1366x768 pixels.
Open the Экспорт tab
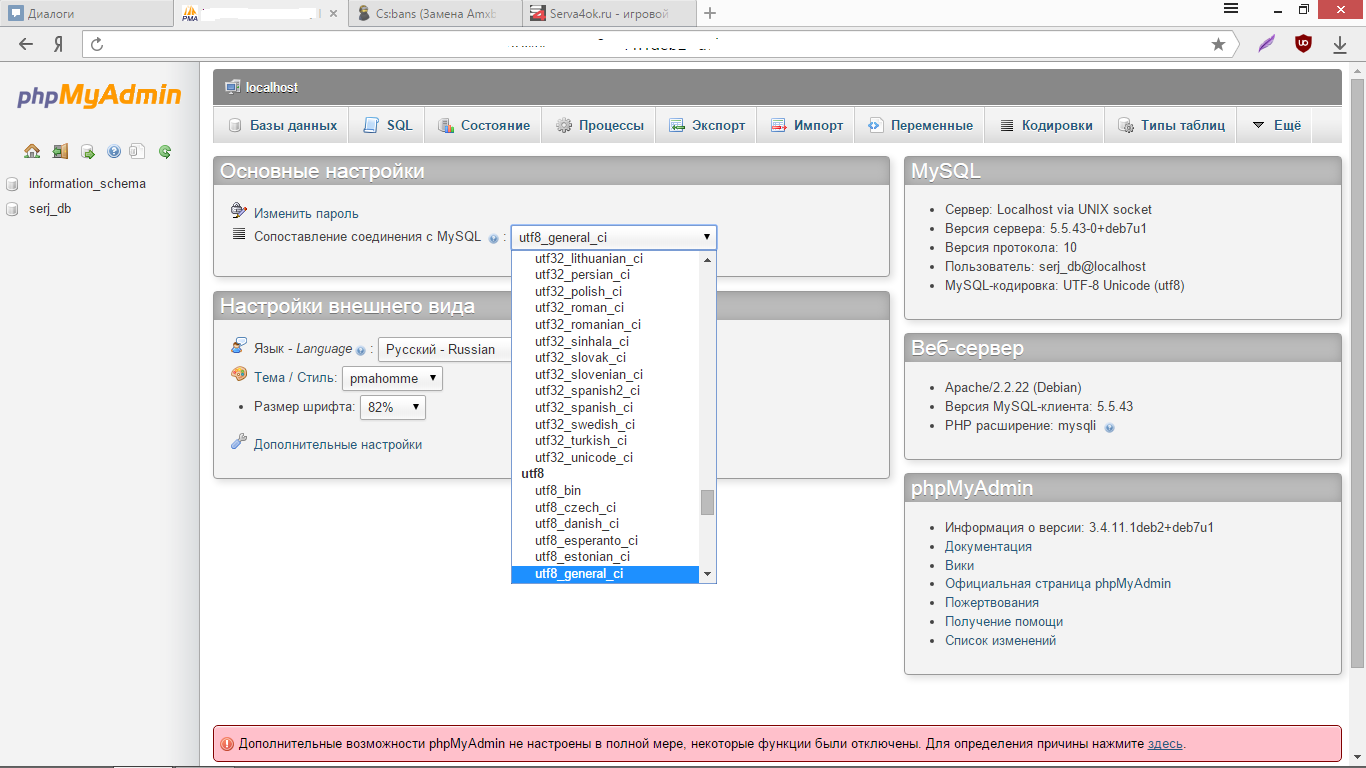tap(707, 125)
